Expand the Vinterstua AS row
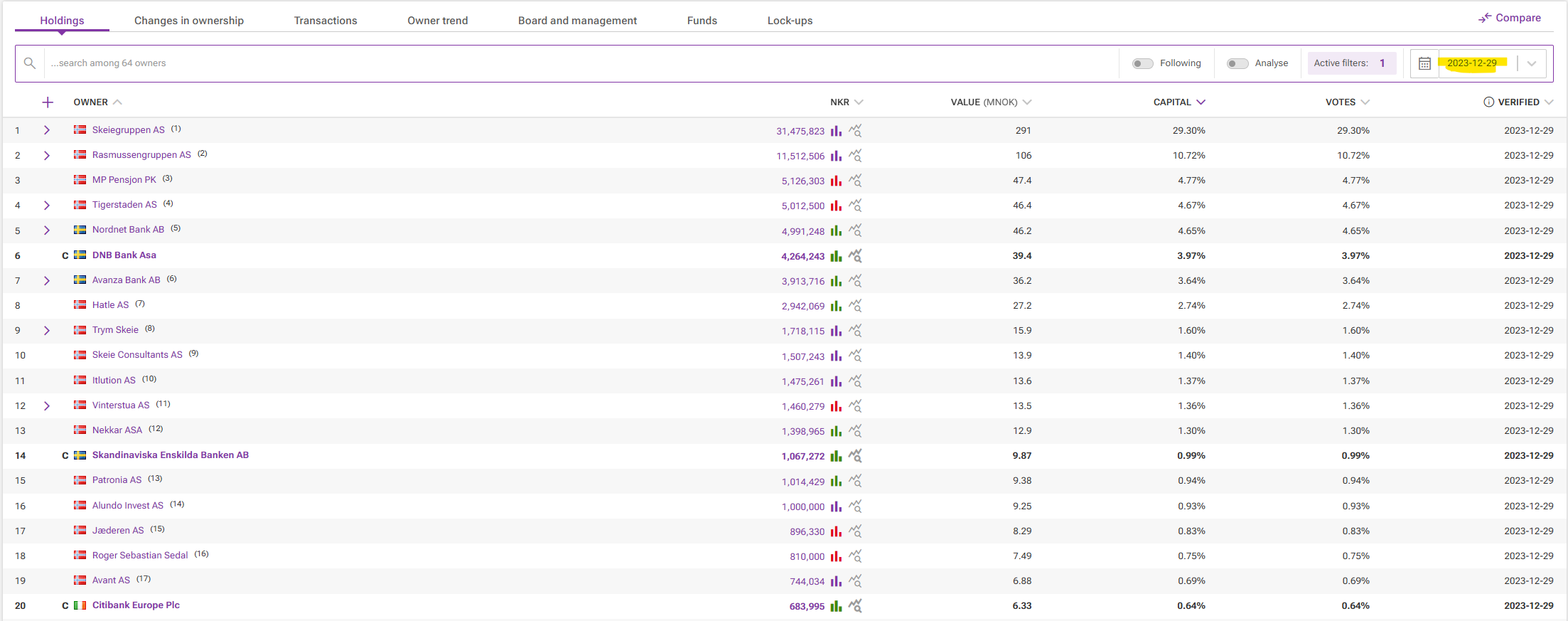This screenshot has height=621, width=1568. pyautogui.click(x=47, y=405)
